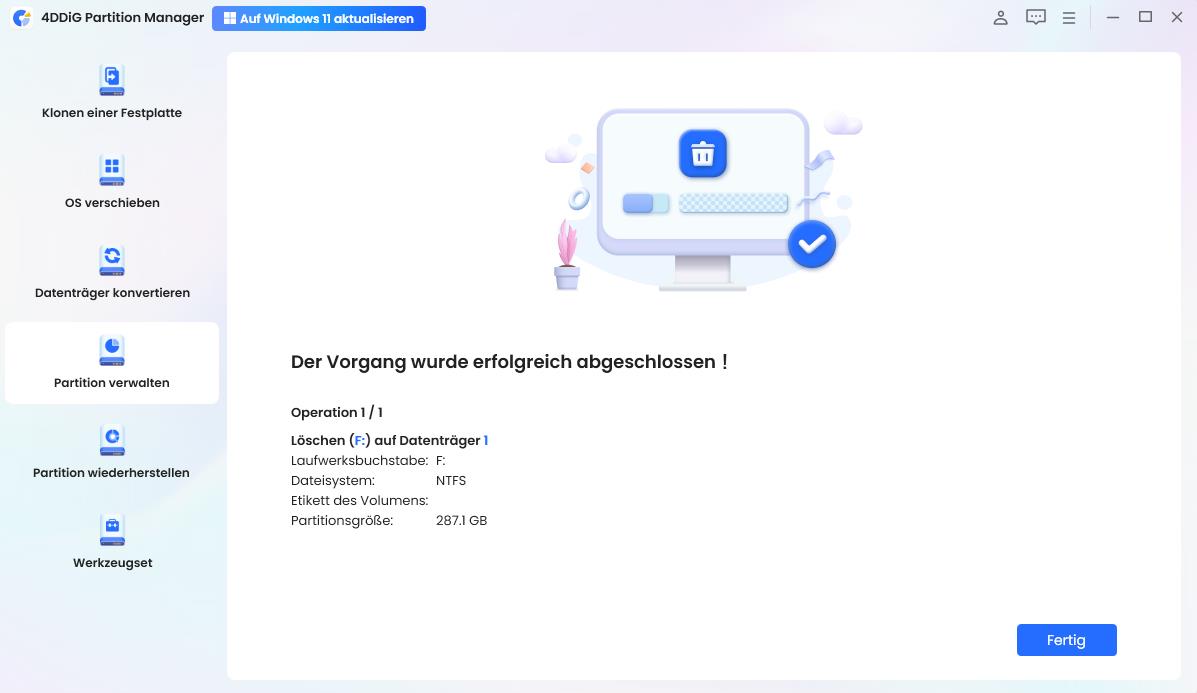The height and width of the screenshot is (693, 1197).
Task: Click the Operation 1 / 1 heading
Action: click(336, 412)
